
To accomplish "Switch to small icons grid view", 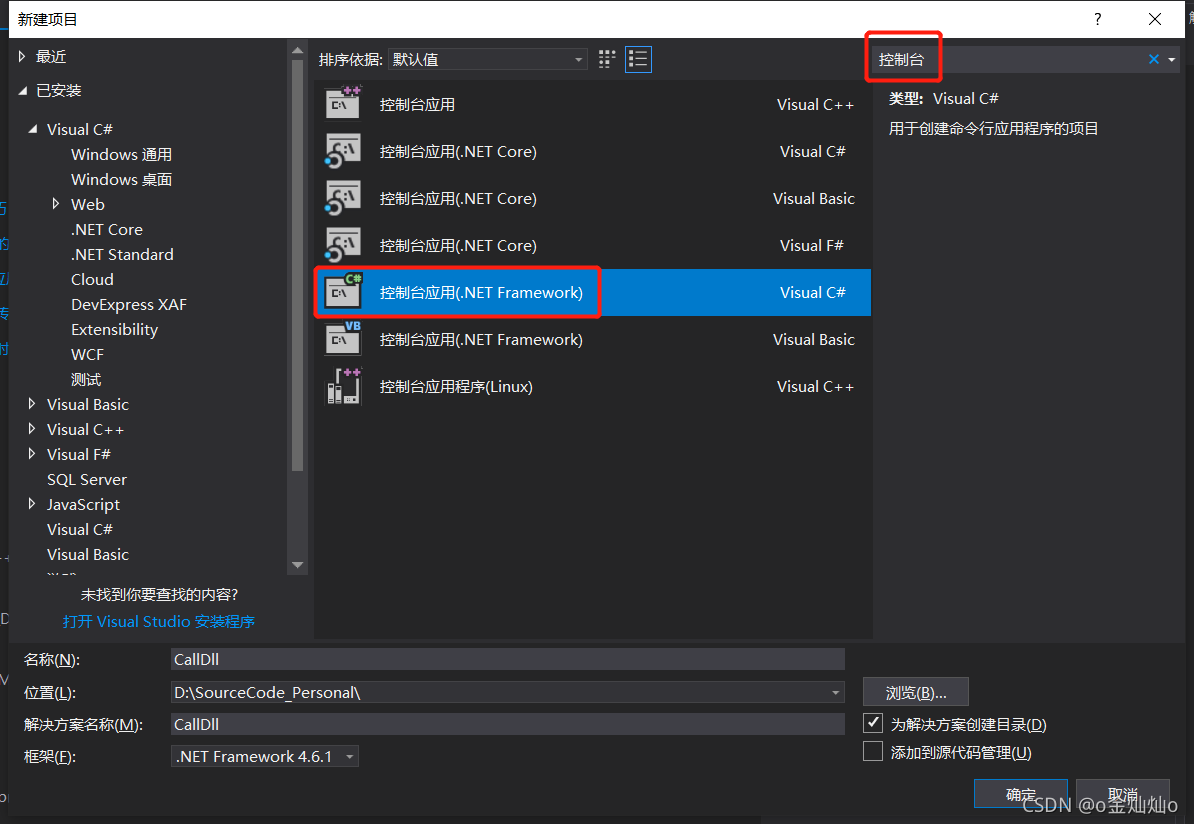I will tap(607, 59).
